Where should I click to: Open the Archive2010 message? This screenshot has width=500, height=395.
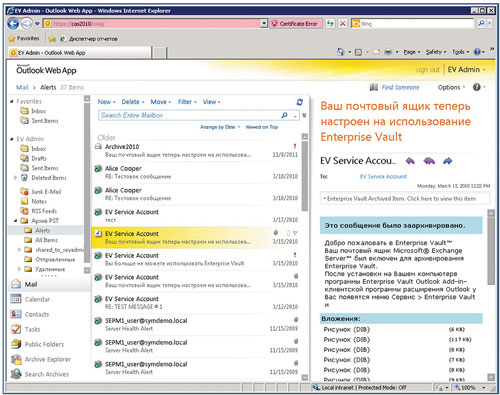pos(197,151)
